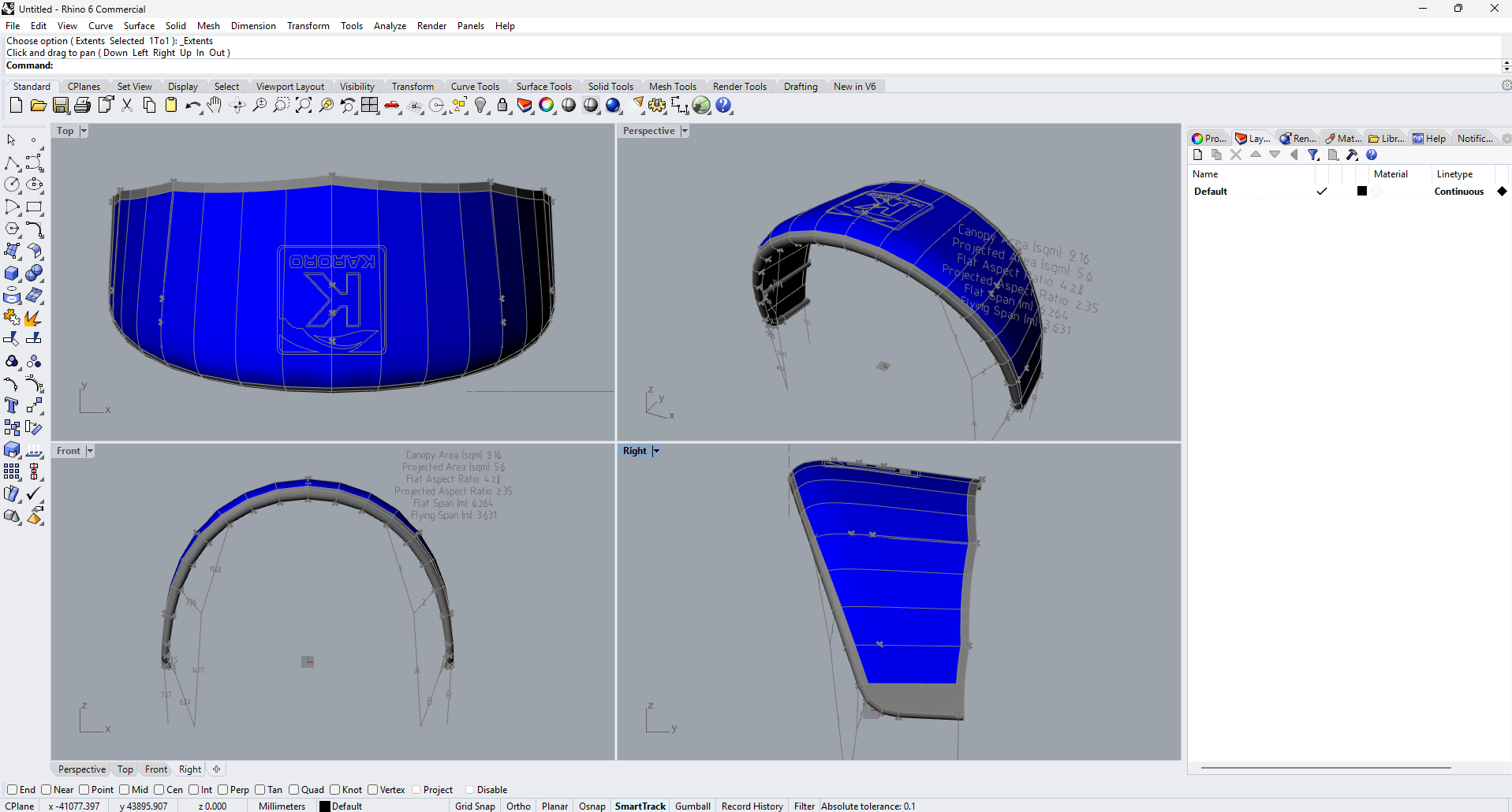Enable the End osnap checkbox
The width and height of the screenshot is (1512, 812).
click(x=12, y=789)
